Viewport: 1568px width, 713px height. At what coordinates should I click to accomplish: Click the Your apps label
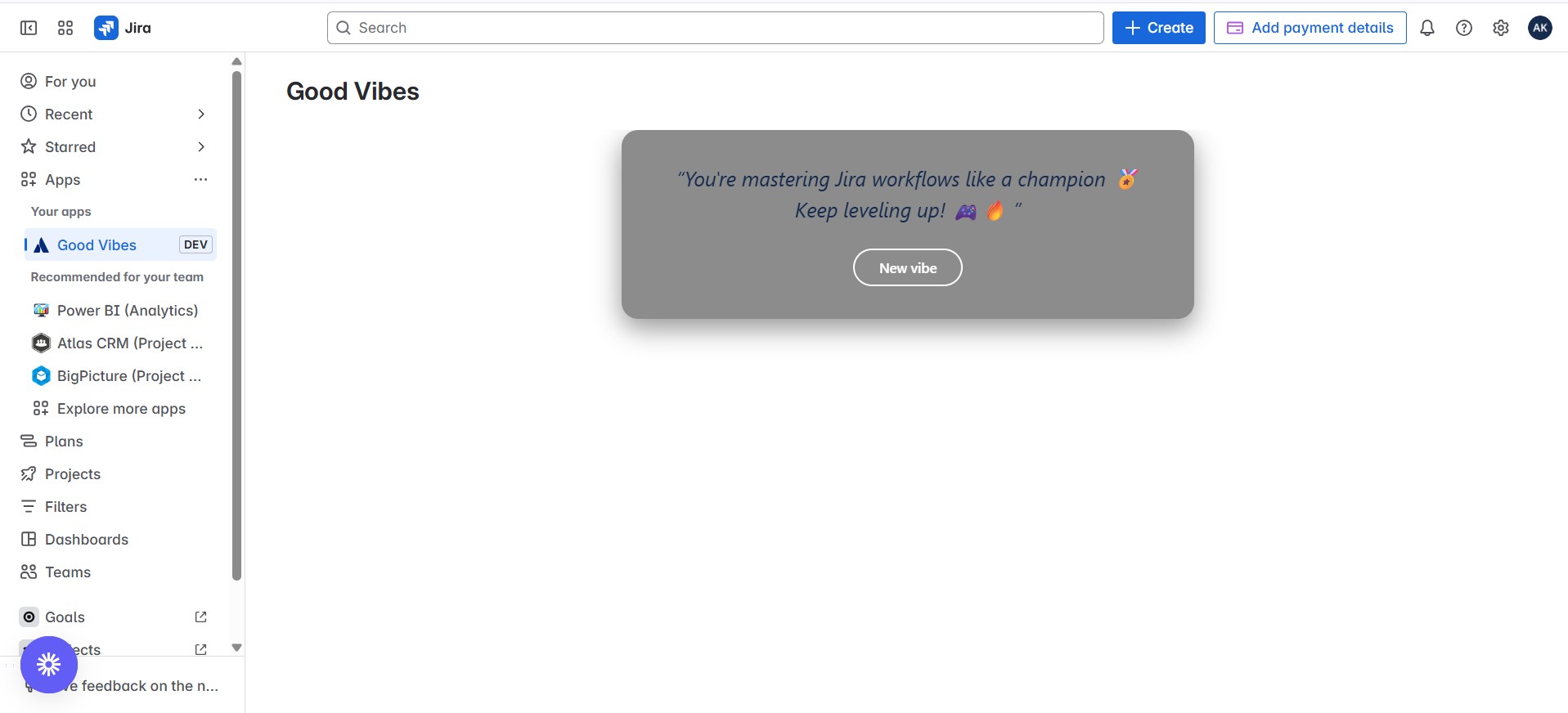pos(61,212)
